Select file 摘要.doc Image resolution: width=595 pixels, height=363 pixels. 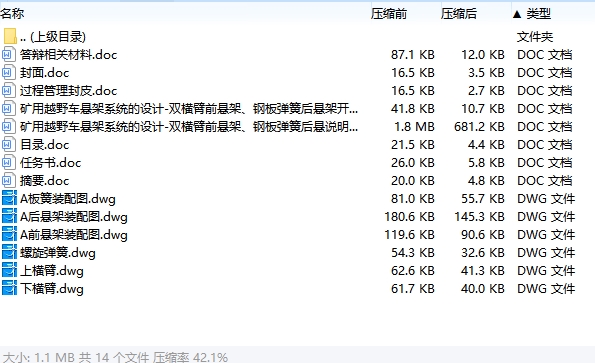[x=44, y=181]
